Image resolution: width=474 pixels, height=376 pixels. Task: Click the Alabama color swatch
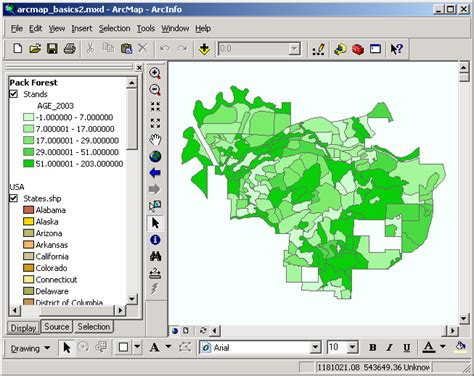29,210
